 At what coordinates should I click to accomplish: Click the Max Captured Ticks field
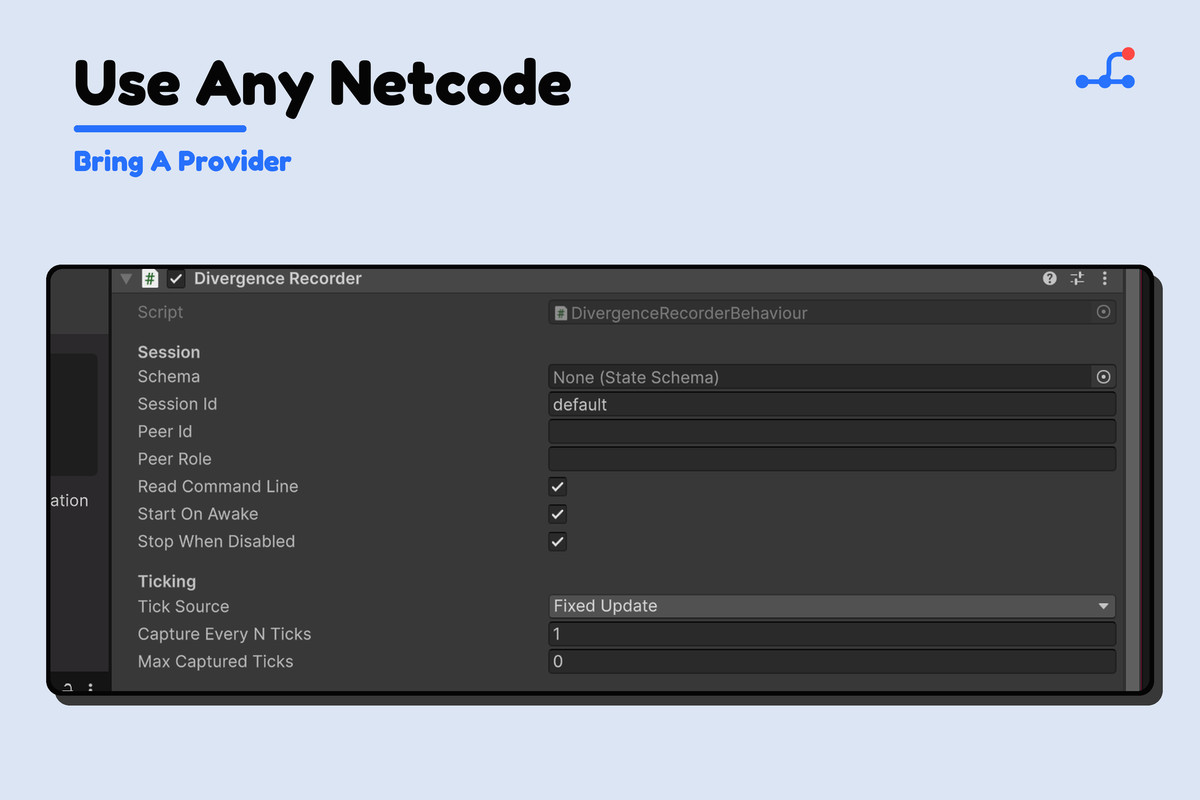[832, 662]
